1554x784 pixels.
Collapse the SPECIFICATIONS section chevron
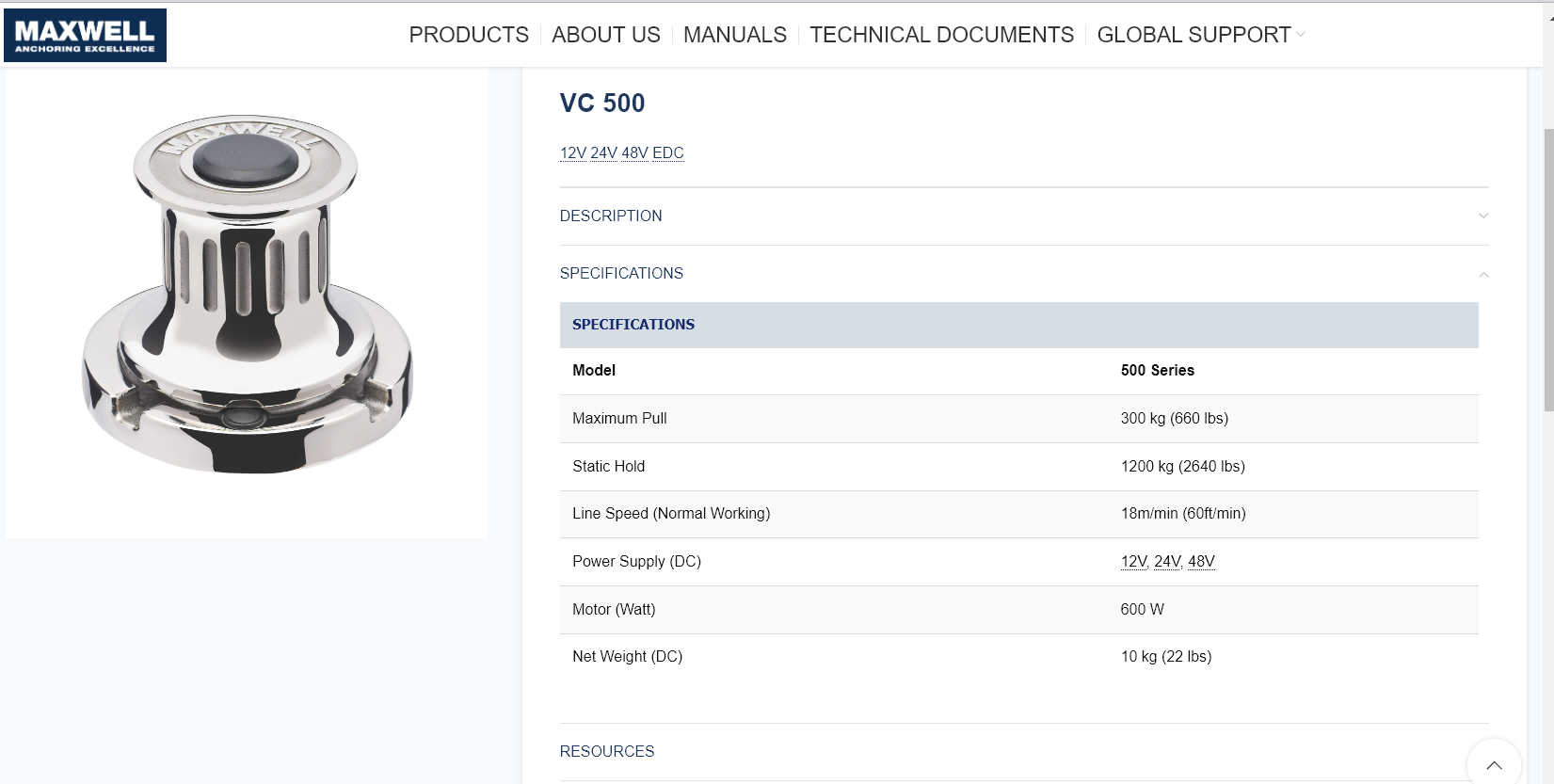[1483, 275]
